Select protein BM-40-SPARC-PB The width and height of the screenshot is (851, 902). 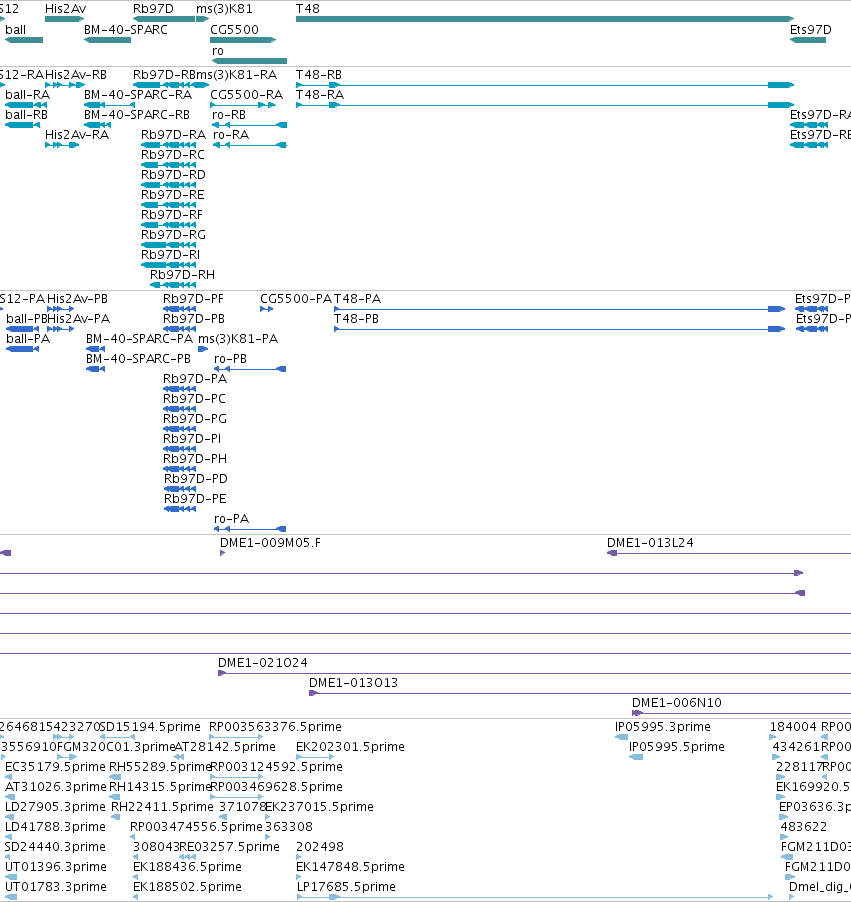click(96, 369)
